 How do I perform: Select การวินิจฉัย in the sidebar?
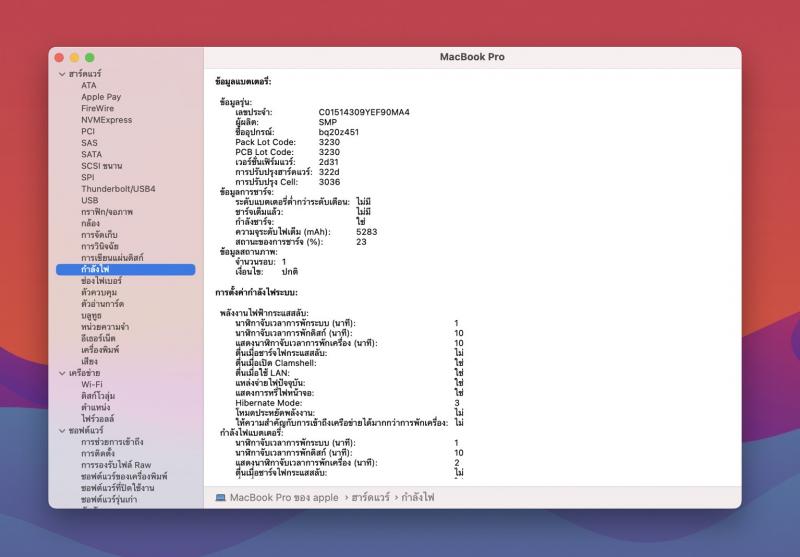tap(100, 246)
